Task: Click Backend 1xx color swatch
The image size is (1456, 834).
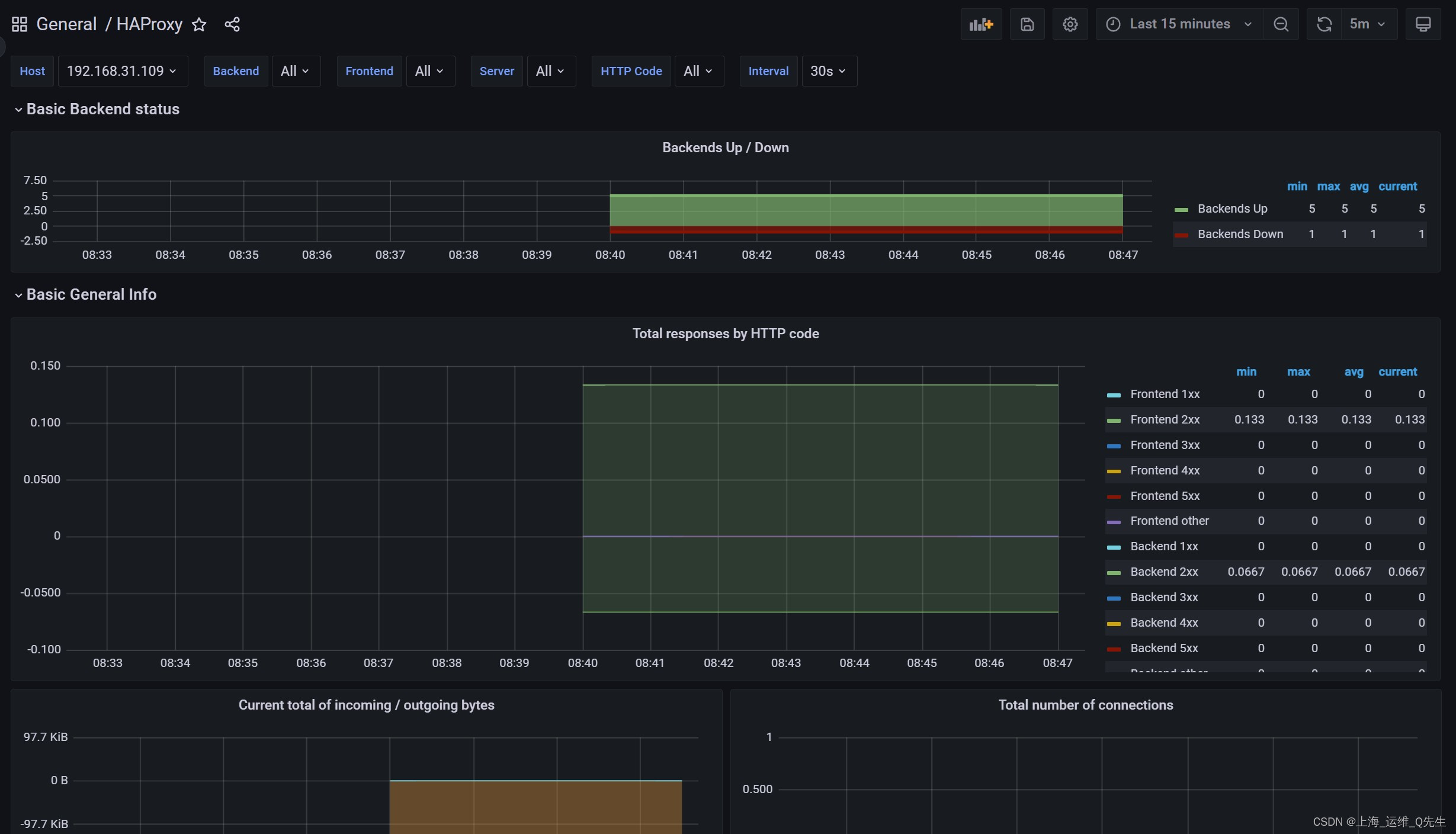Action: coord(1114,547)
